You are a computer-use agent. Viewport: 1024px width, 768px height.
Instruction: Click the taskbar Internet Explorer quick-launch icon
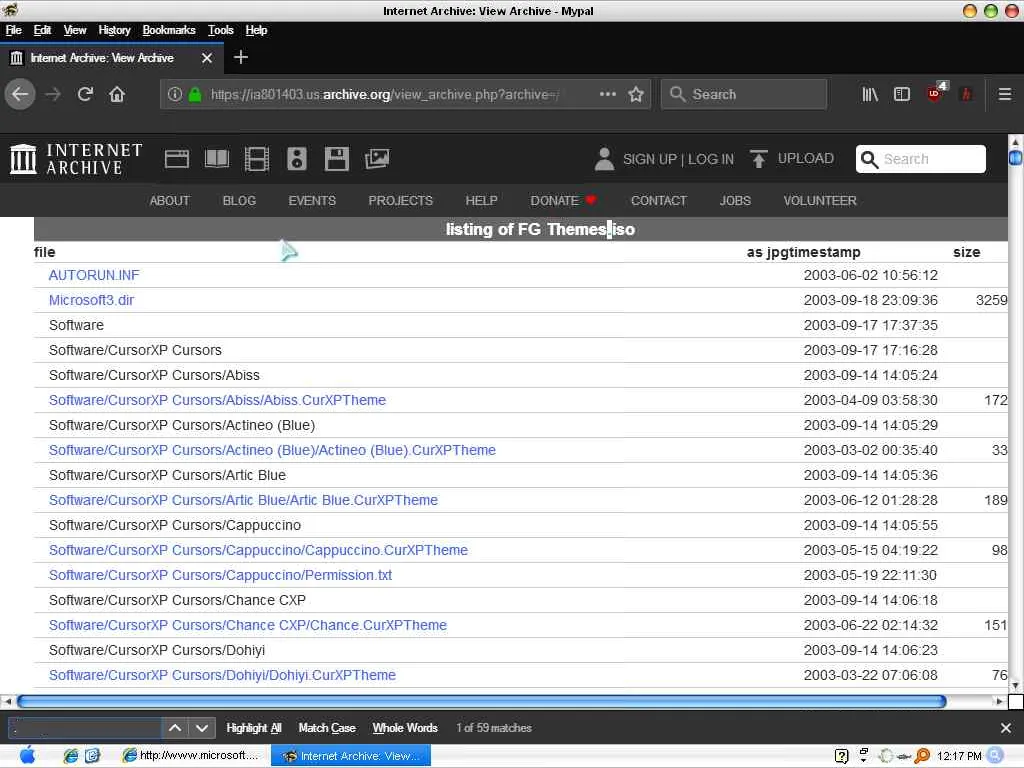(x=71, y=756)
